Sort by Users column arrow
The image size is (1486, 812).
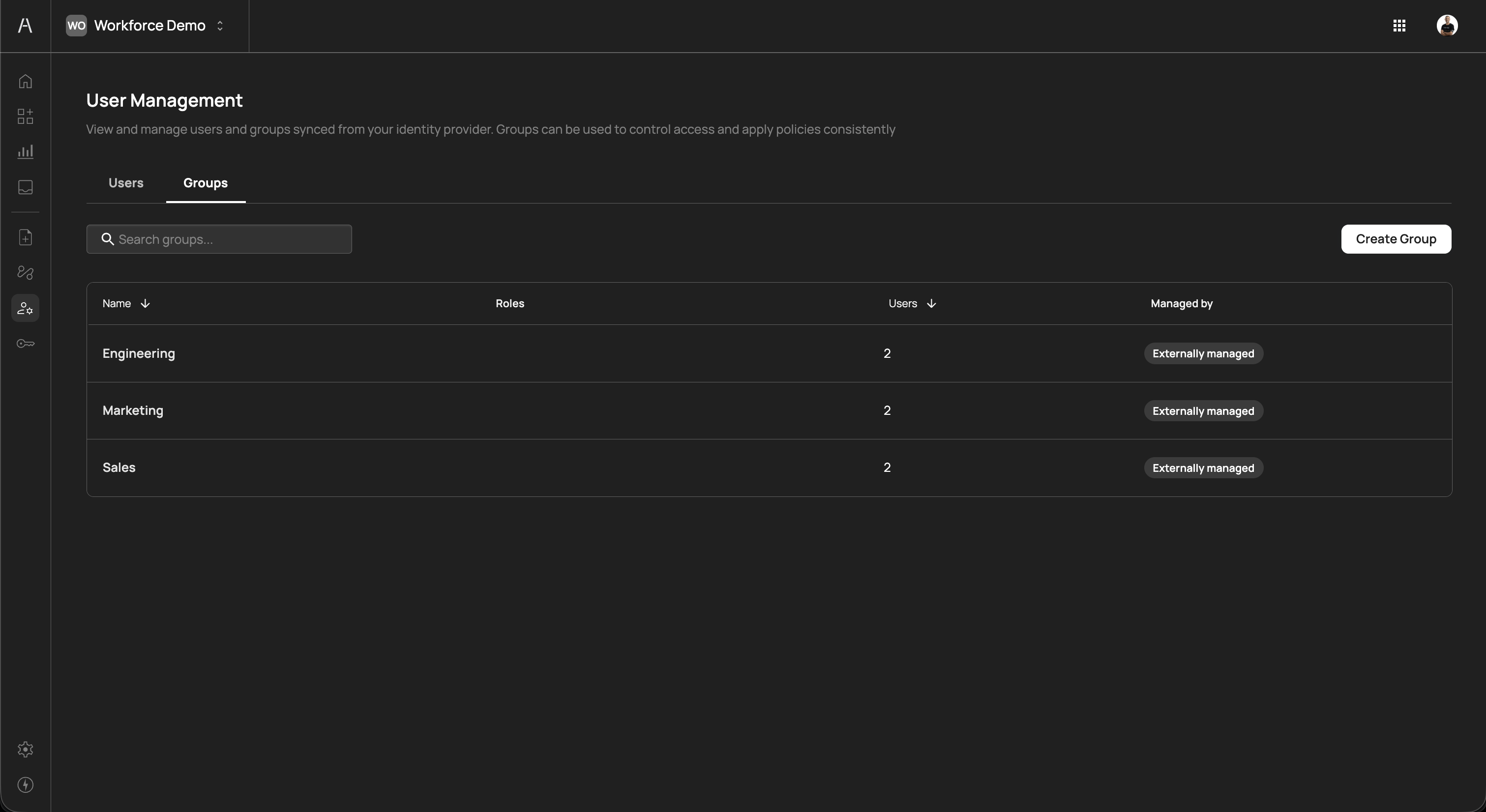(x=931, y=303)
